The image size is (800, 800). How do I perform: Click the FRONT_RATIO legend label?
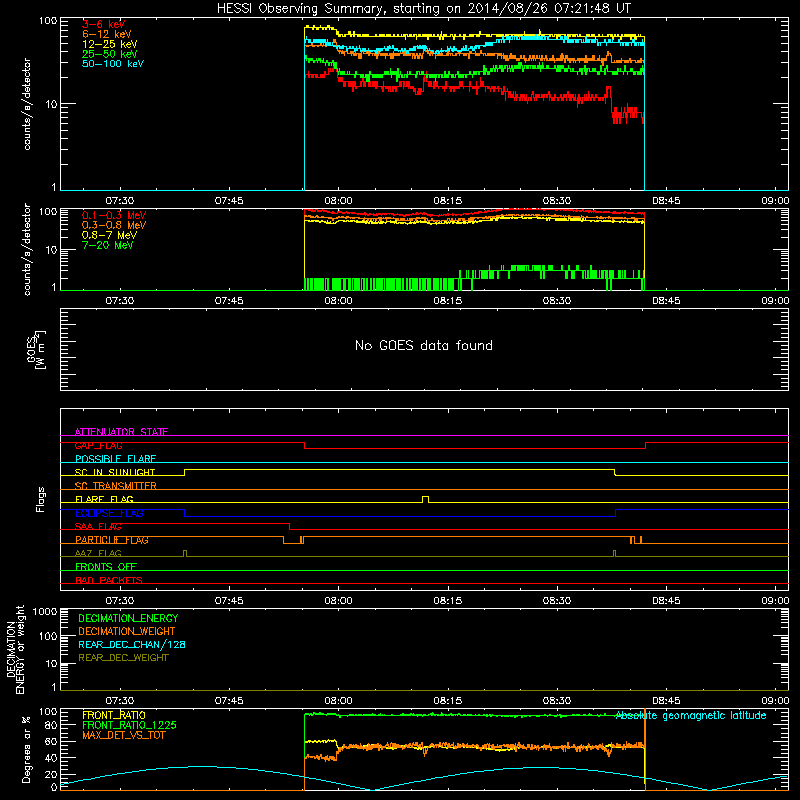point(114,715)
